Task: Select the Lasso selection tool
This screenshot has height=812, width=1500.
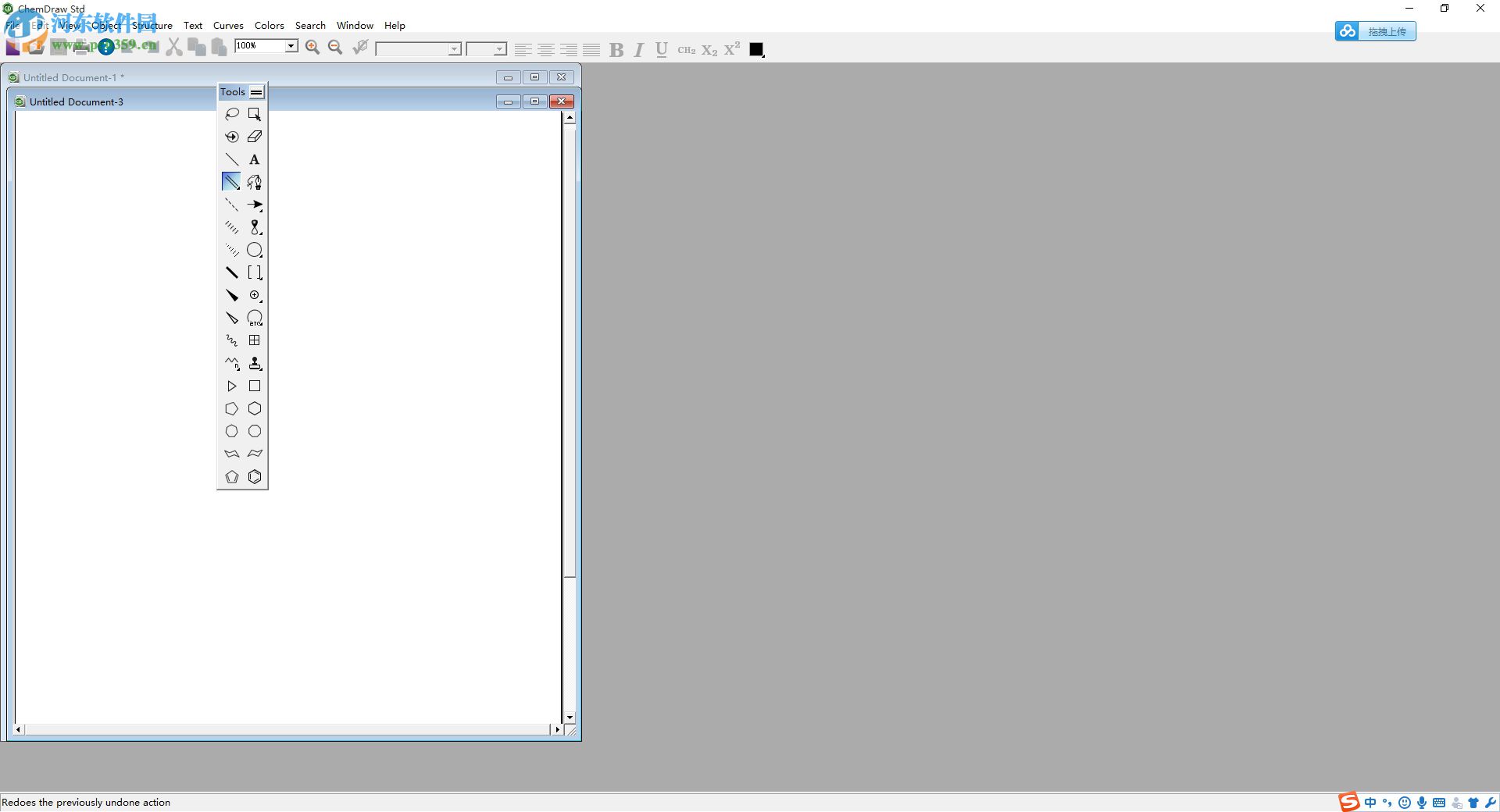Action: pyautogui.click(x=232, y=114)
